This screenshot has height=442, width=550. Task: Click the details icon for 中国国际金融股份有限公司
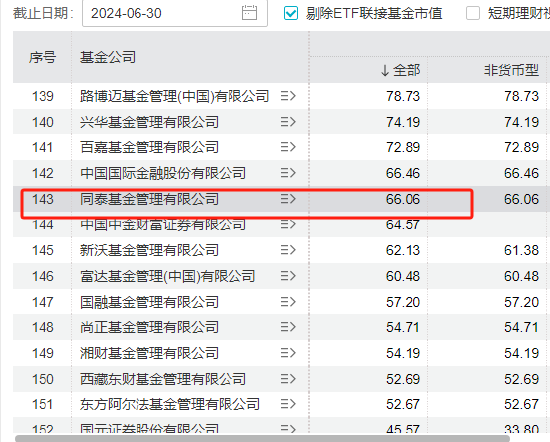click(x=288, y=173)
